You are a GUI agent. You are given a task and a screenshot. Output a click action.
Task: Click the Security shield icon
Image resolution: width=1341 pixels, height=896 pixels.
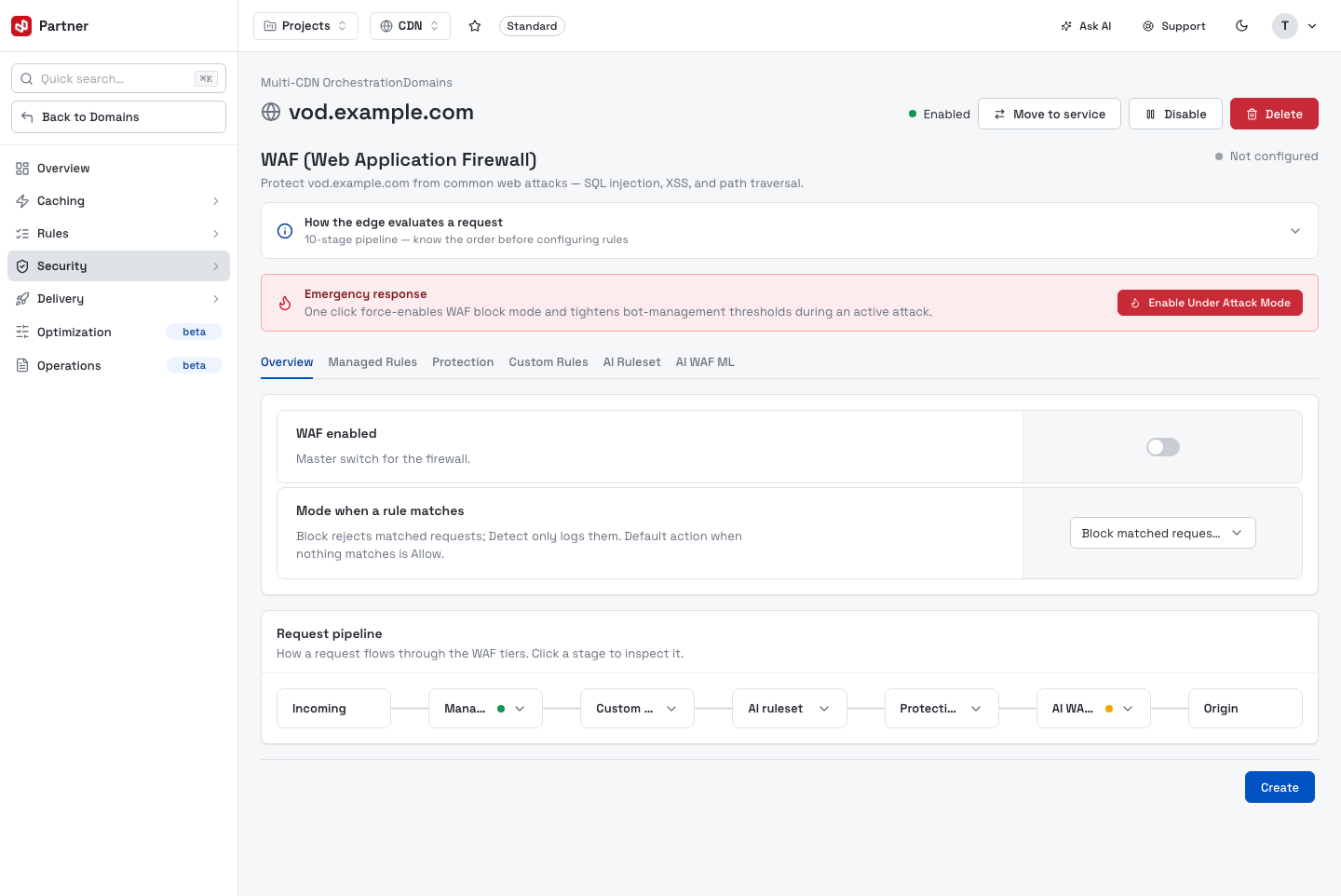(22, 266)
